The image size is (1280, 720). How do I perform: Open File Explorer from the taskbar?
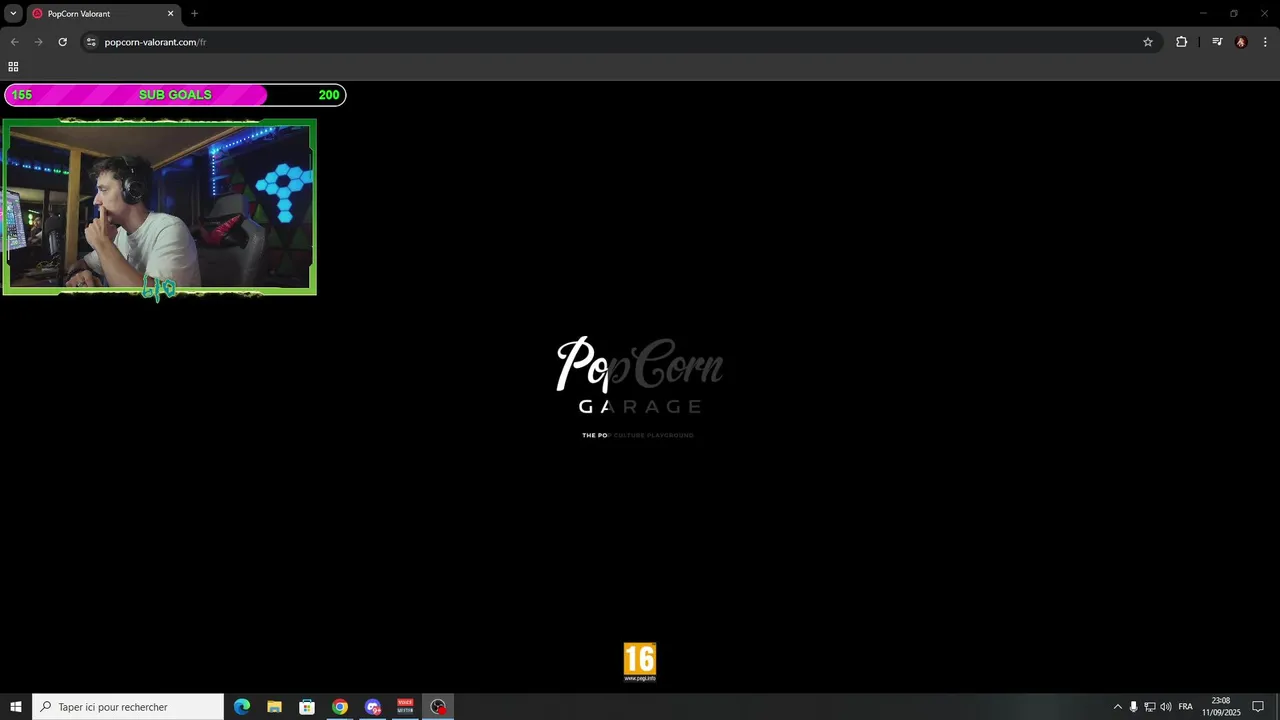pos(274,707)
